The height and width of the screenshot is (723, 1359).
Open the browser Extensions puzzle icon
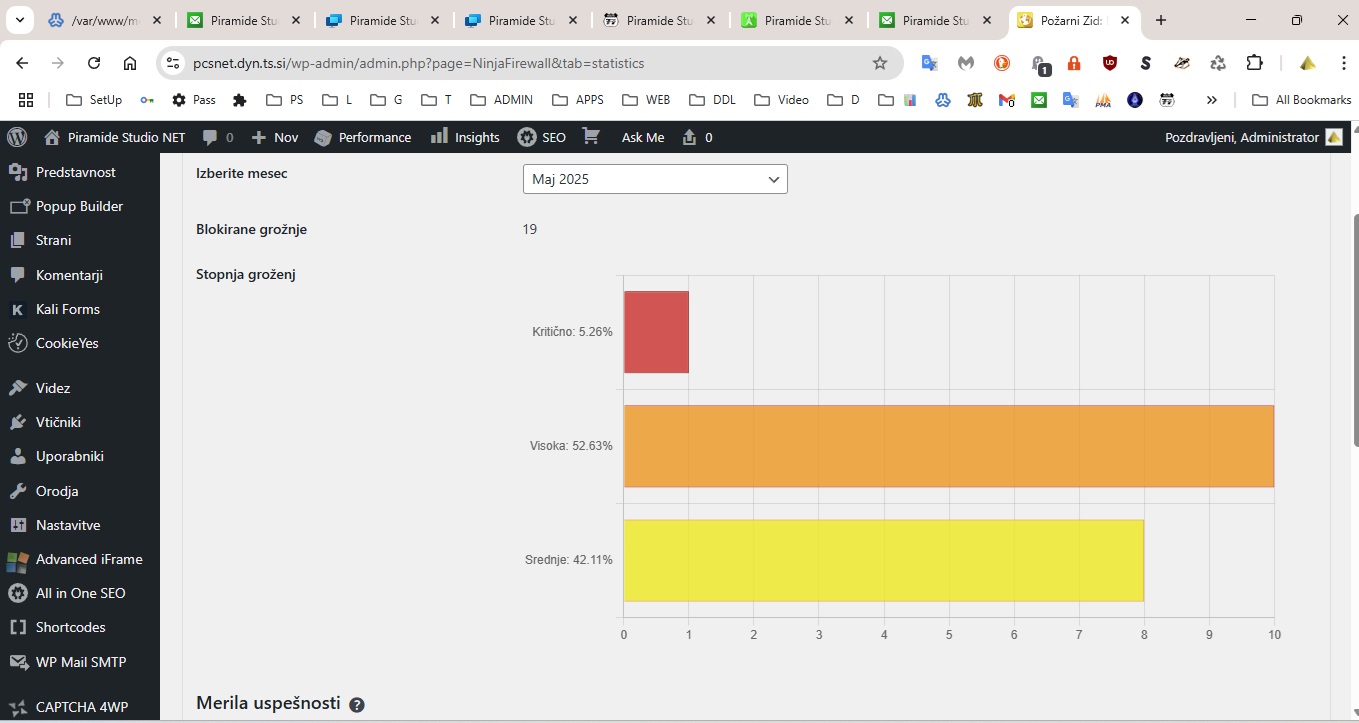[x=1254, y=63]
